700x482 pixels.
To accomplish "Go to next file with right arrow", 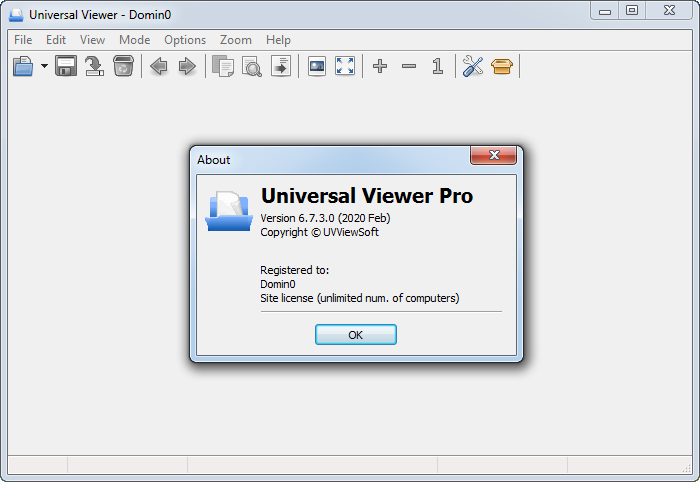I will coord(187,66).
